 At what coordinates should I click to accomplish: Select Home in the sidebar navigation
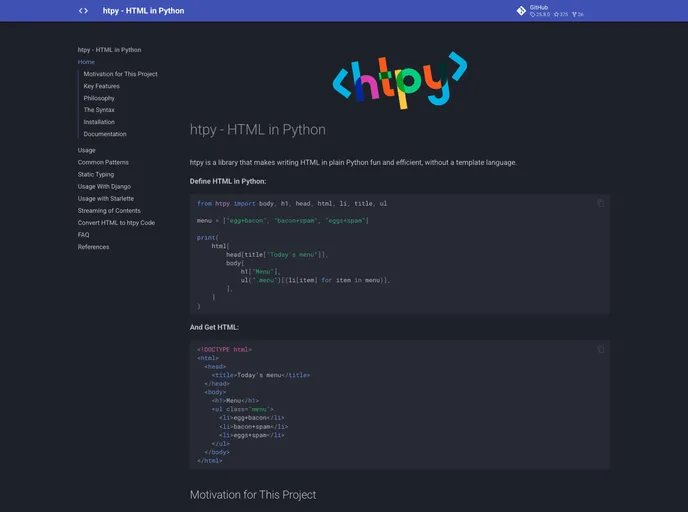click(86, 62)
